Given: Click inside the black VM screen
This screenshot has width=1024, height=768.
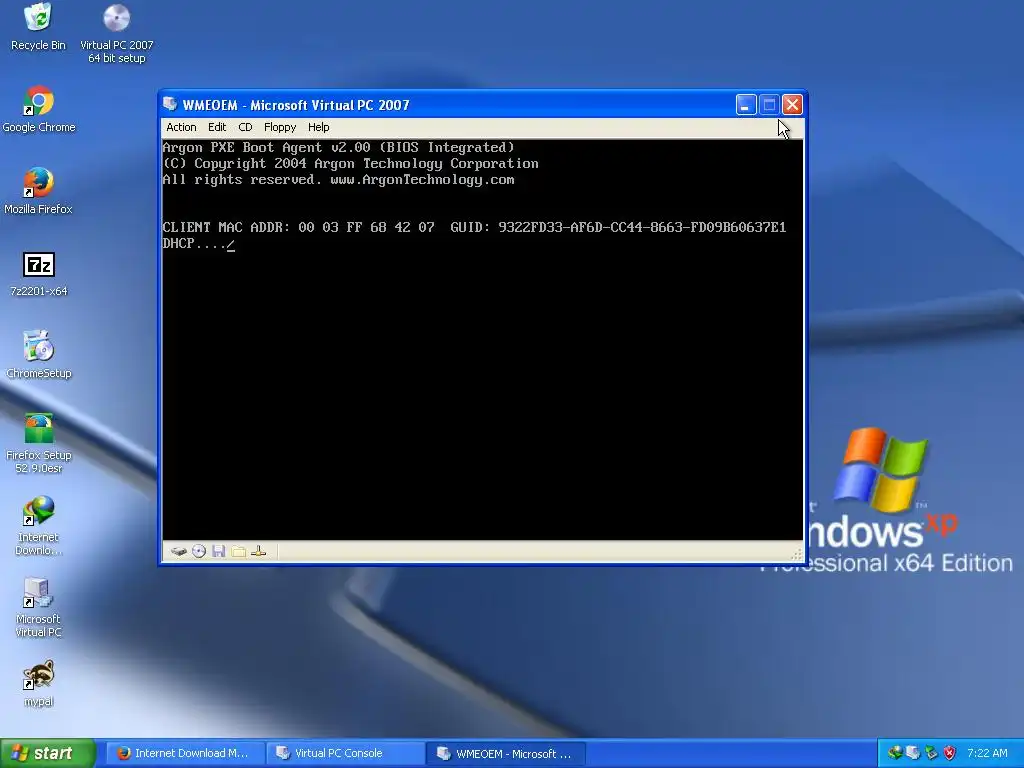Looking at the screenshot, I should (x=483, y=340).
